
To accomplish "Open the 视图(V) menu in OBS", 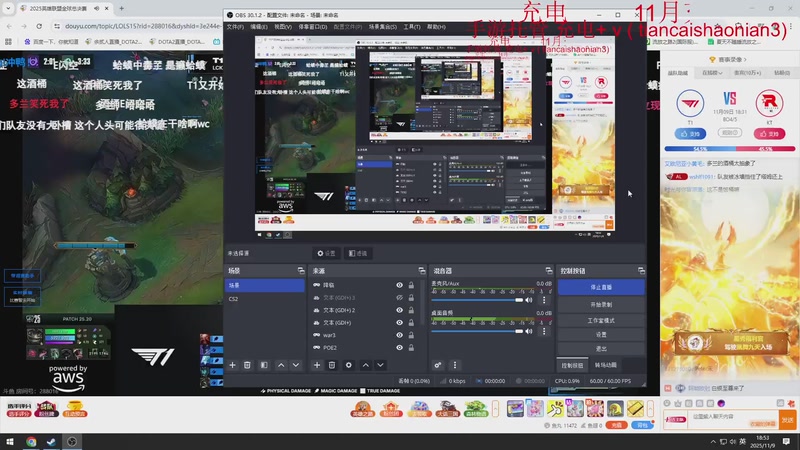I will [283, 27].
